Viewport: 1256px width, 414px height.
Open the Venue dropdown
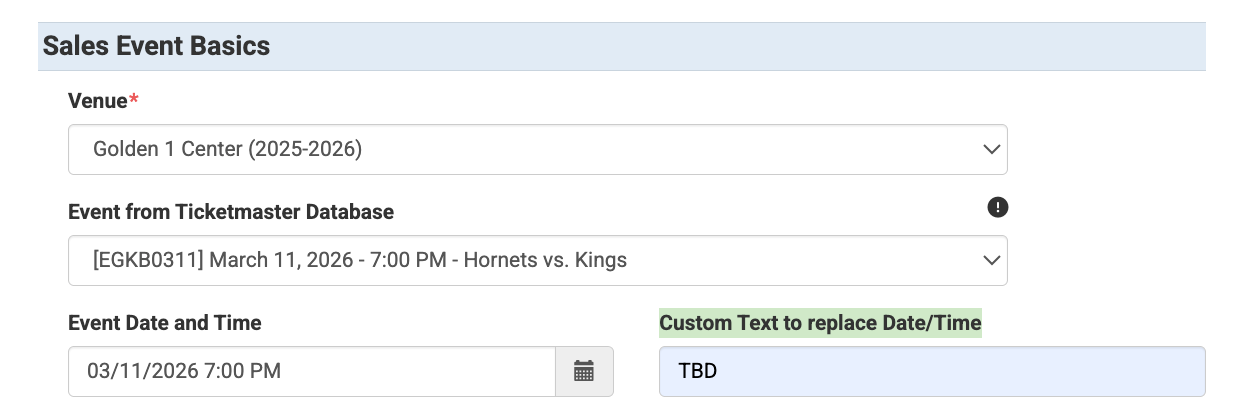coord(537,150)
